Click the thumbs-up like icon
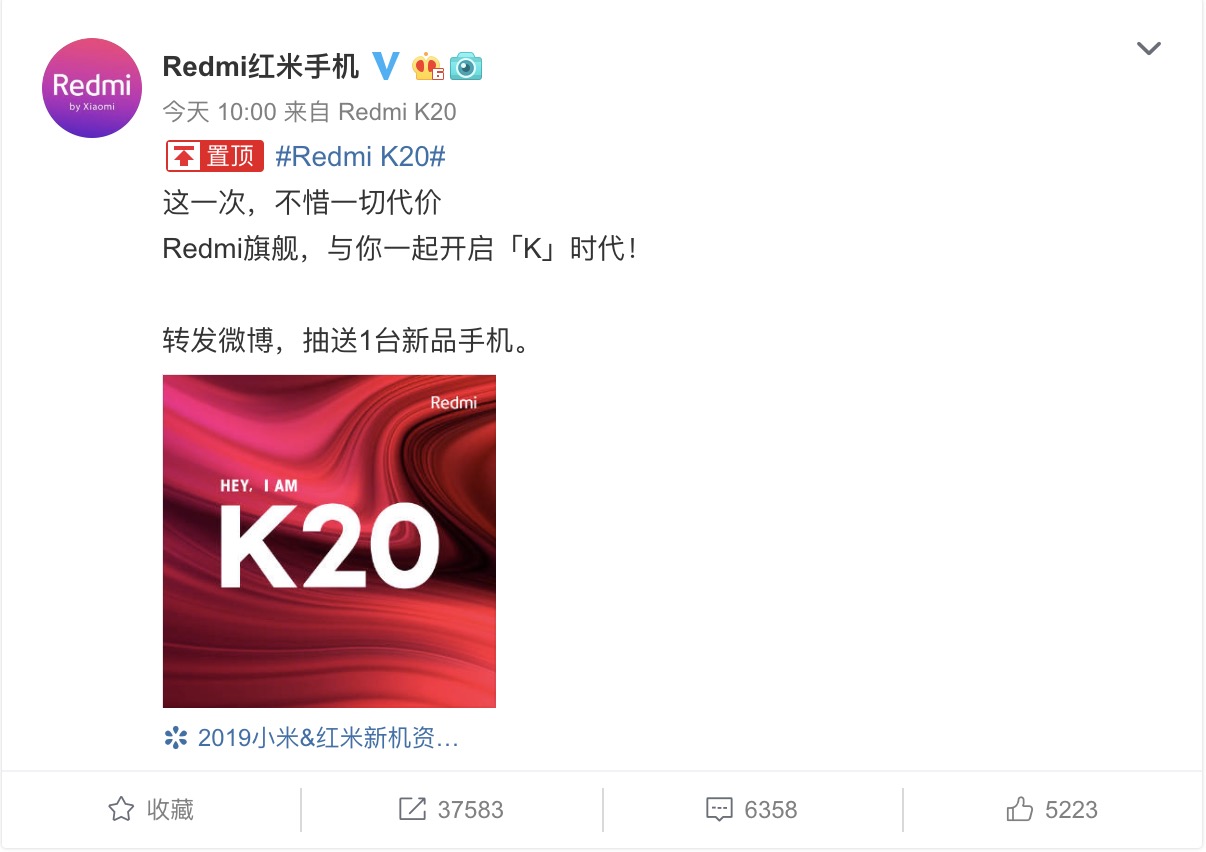Viewport: 1206px width, 852px height. (x=1020, y=809)
